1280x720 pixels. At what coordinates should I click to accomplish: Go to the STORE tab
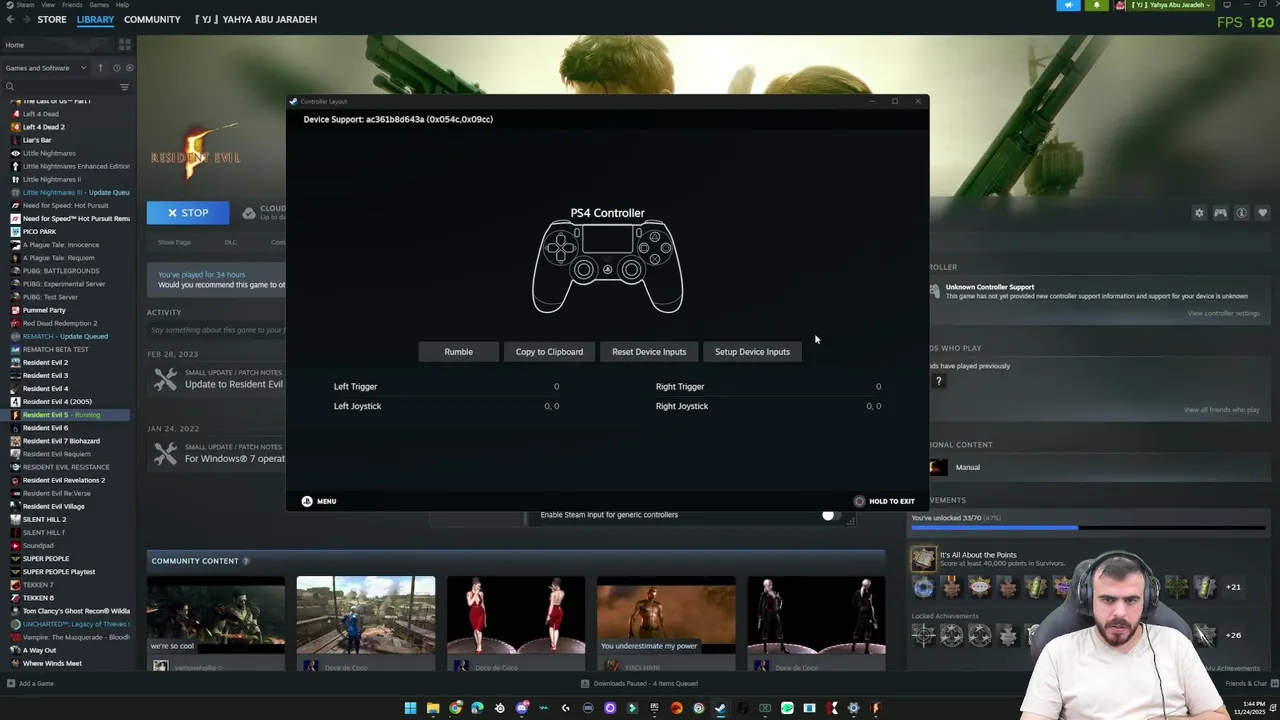(x=52, y=19)
